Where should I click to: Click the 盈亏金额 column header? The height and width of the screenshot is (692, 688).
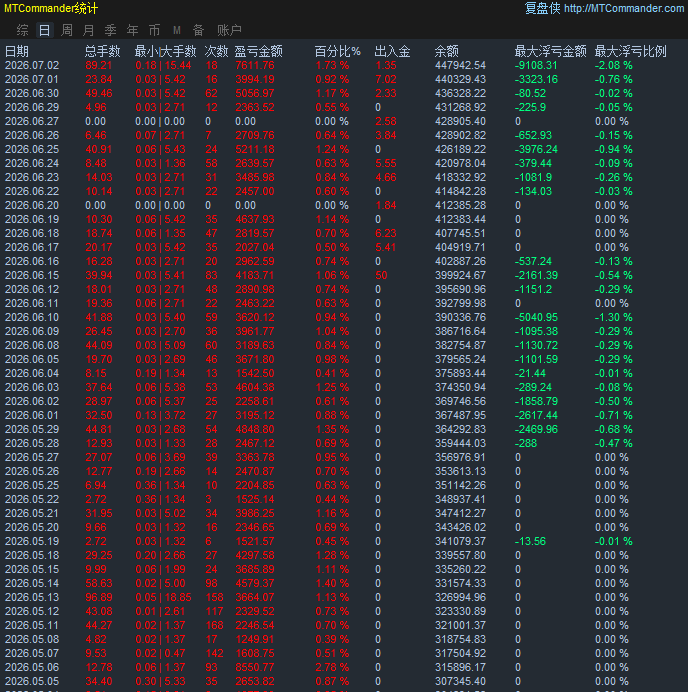[x=258, y=51]
